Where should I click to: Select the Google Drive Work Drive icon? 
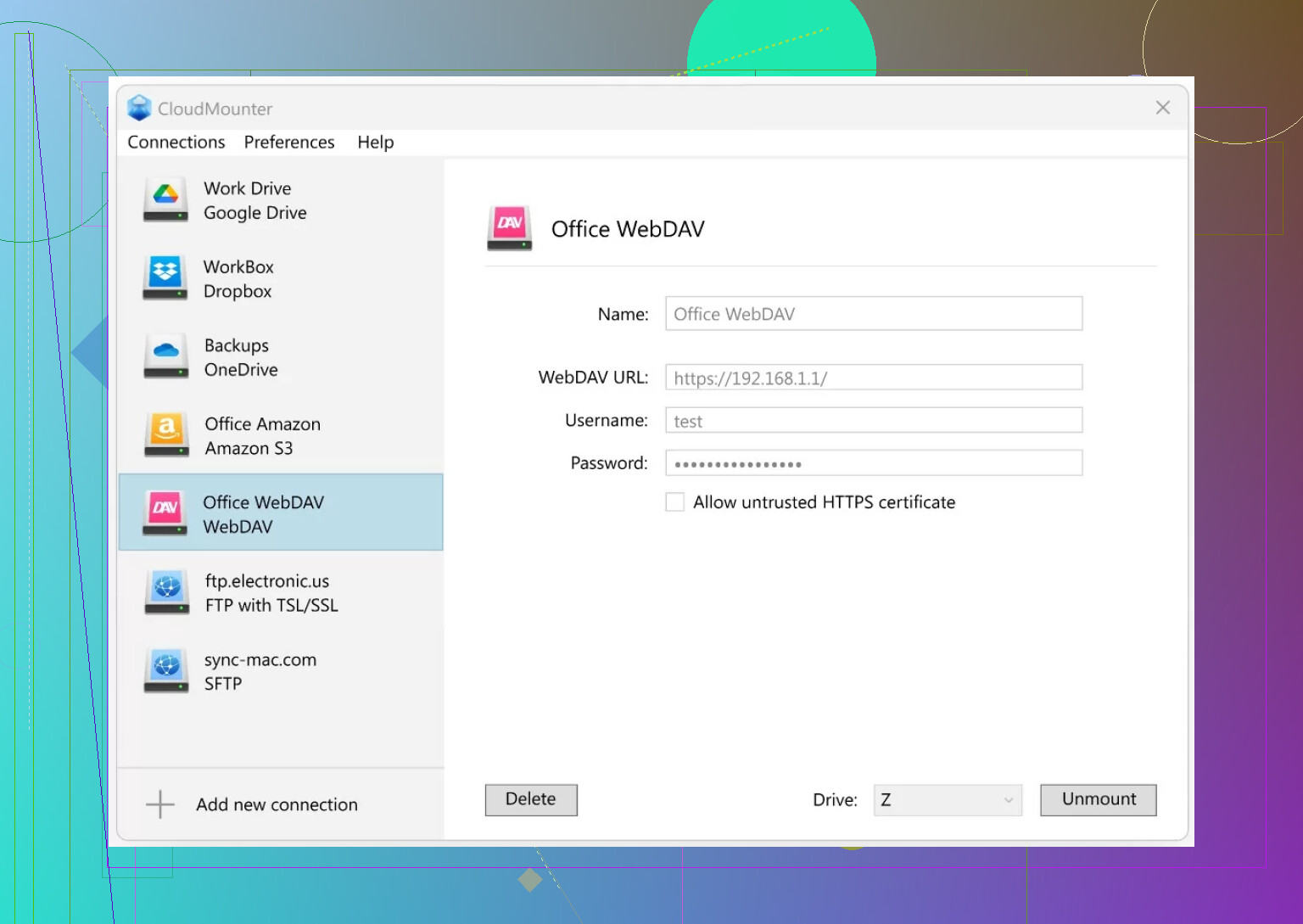[165, 200]
